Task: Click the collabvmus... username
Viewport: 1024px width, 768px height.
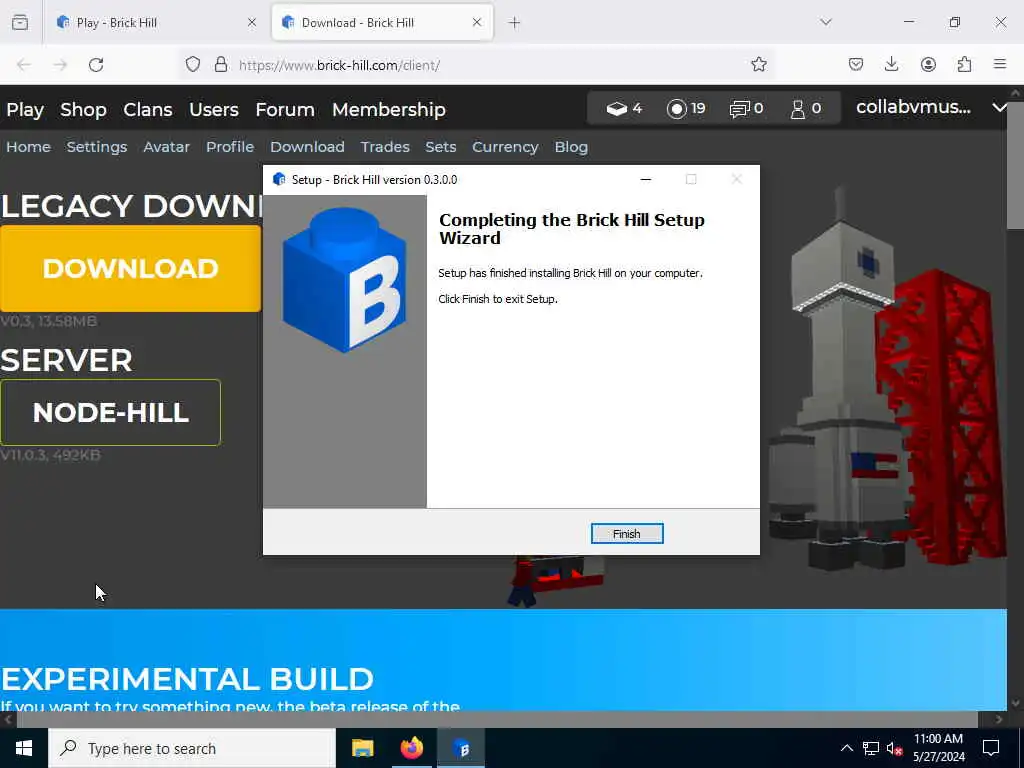Action: [x=913, y=107]
